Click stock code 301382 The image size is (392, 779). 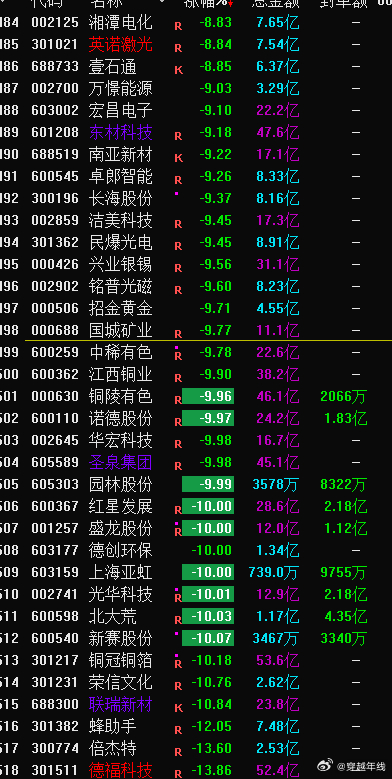(55, 726)
